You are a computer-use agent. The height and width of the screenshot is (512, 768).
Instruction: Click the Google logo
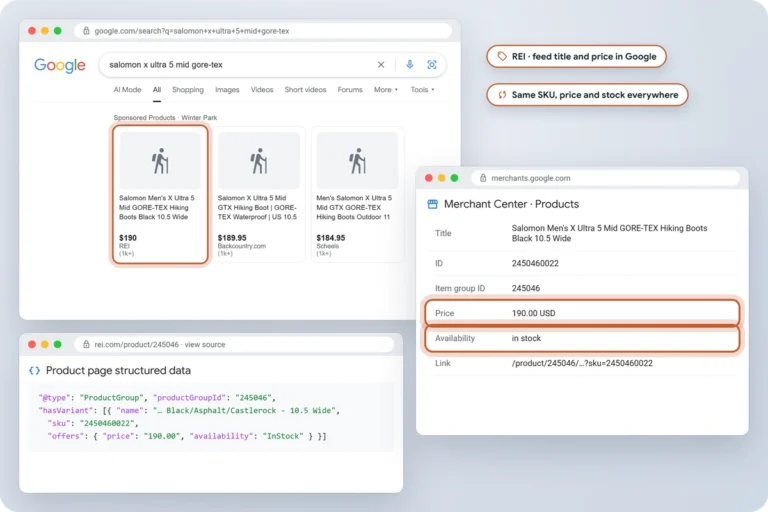(60, 65)
